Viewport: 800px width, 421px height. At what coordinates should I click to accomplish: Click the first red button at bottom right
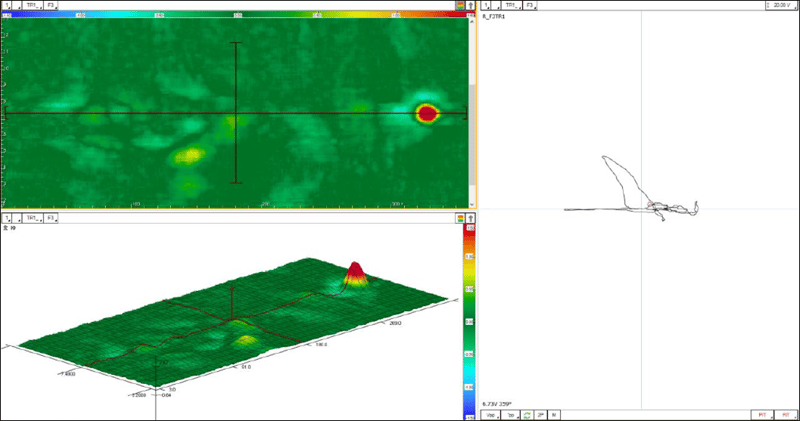(762, 414)
